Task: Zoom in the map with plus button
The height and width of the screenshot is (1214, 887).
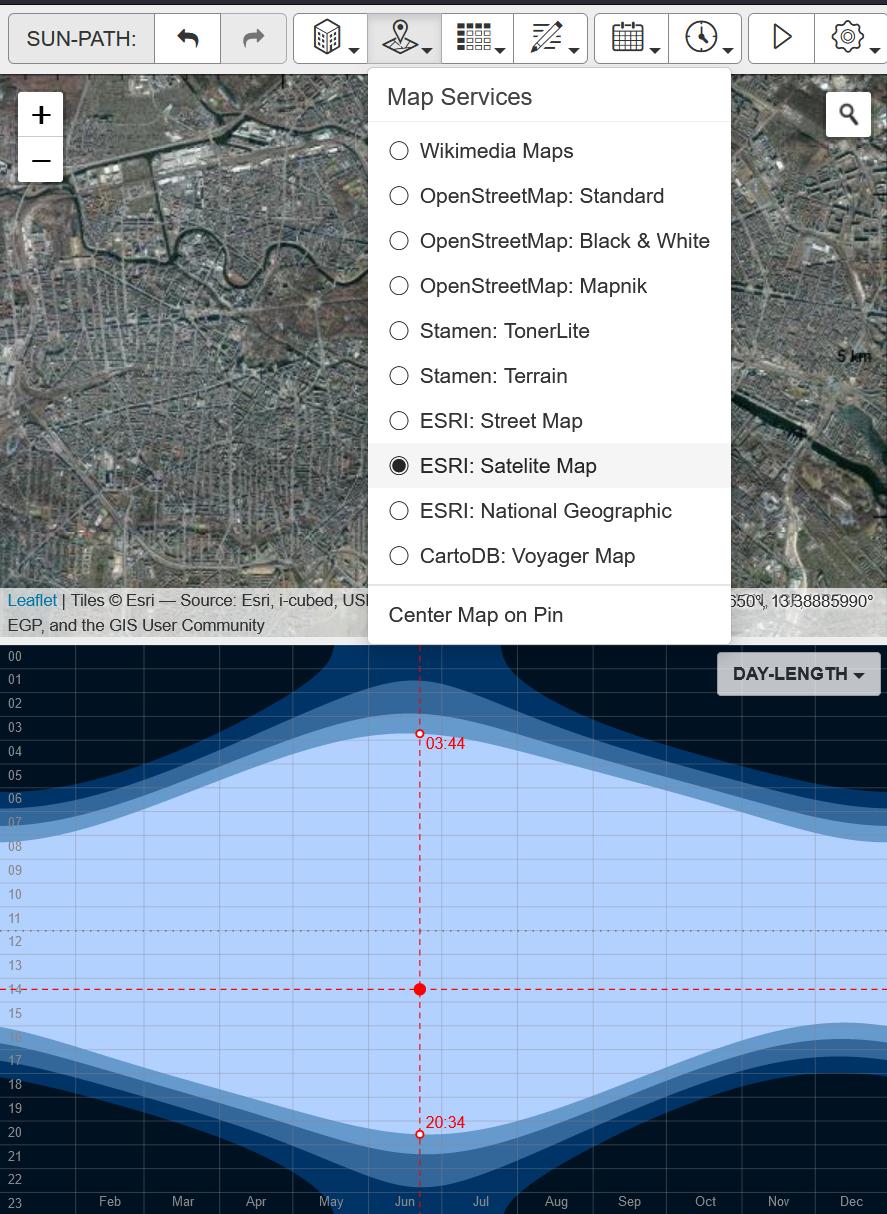Action: 41,115
